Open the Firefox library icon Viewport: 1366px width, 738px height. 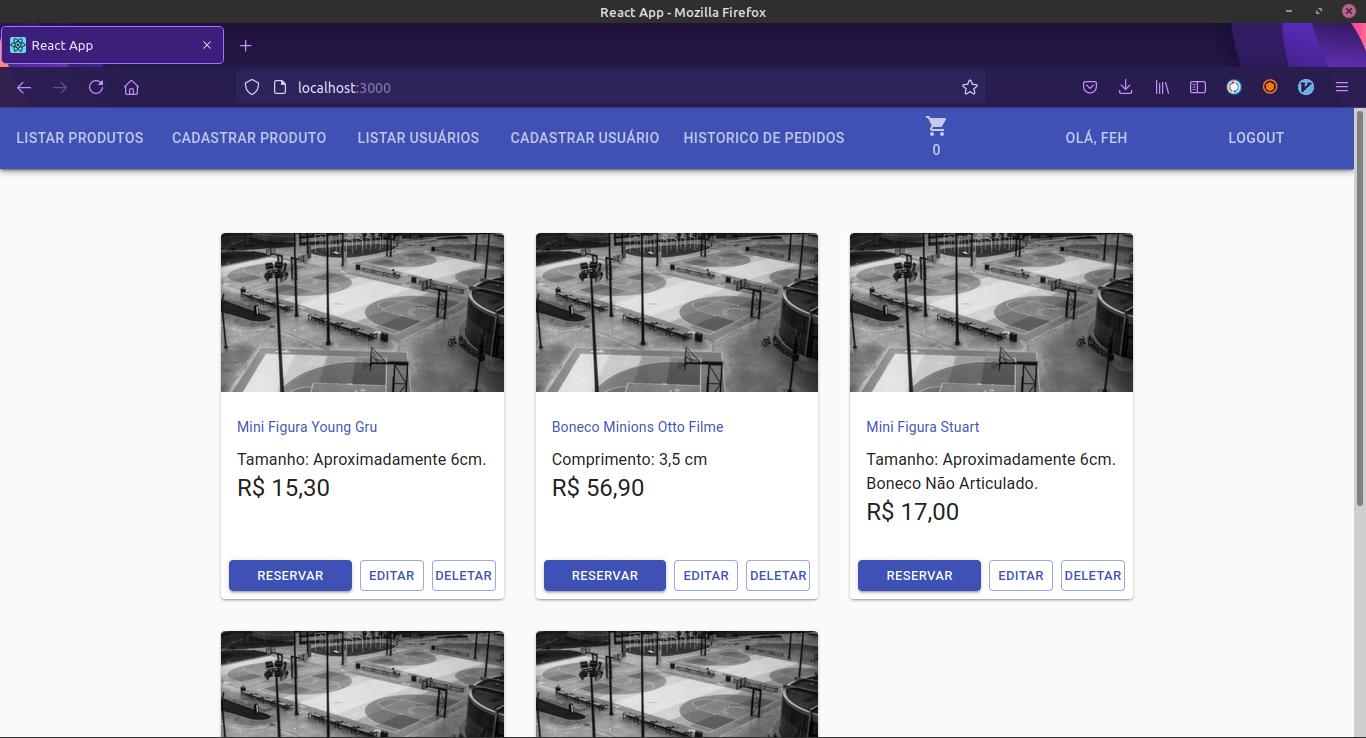point(1162,88)
